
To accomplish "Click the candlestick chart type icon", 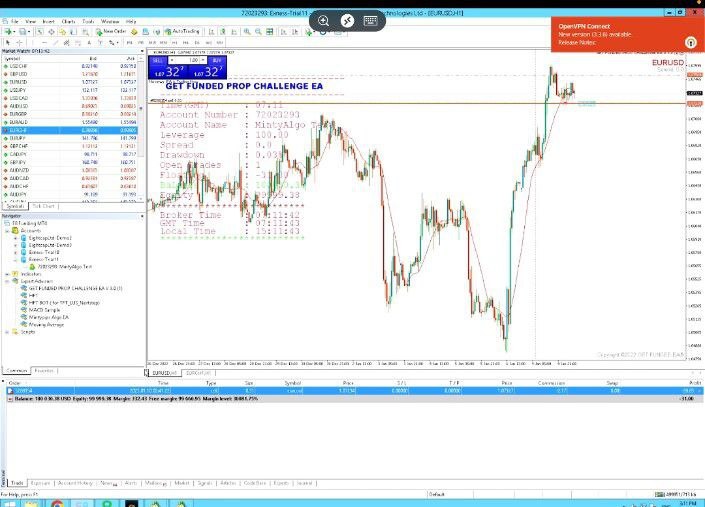I will pyautogui.click(x=223, y=31).
